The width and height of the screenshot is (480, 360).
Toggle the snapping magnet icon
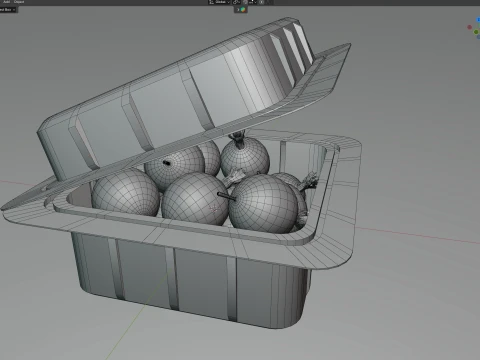click(245, 2)
